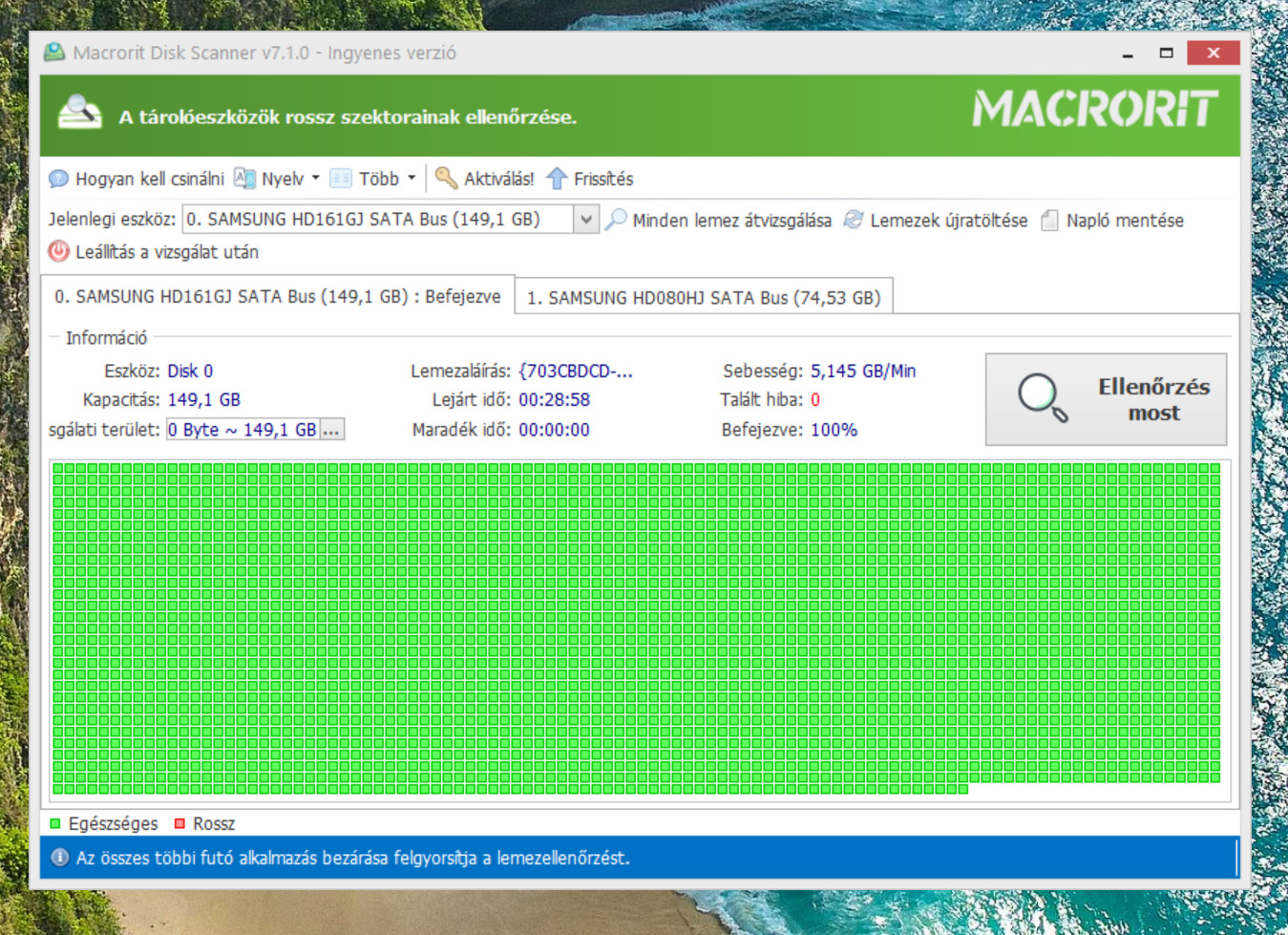
Task: Click the red found errors value 0
Action: point(815,399)
